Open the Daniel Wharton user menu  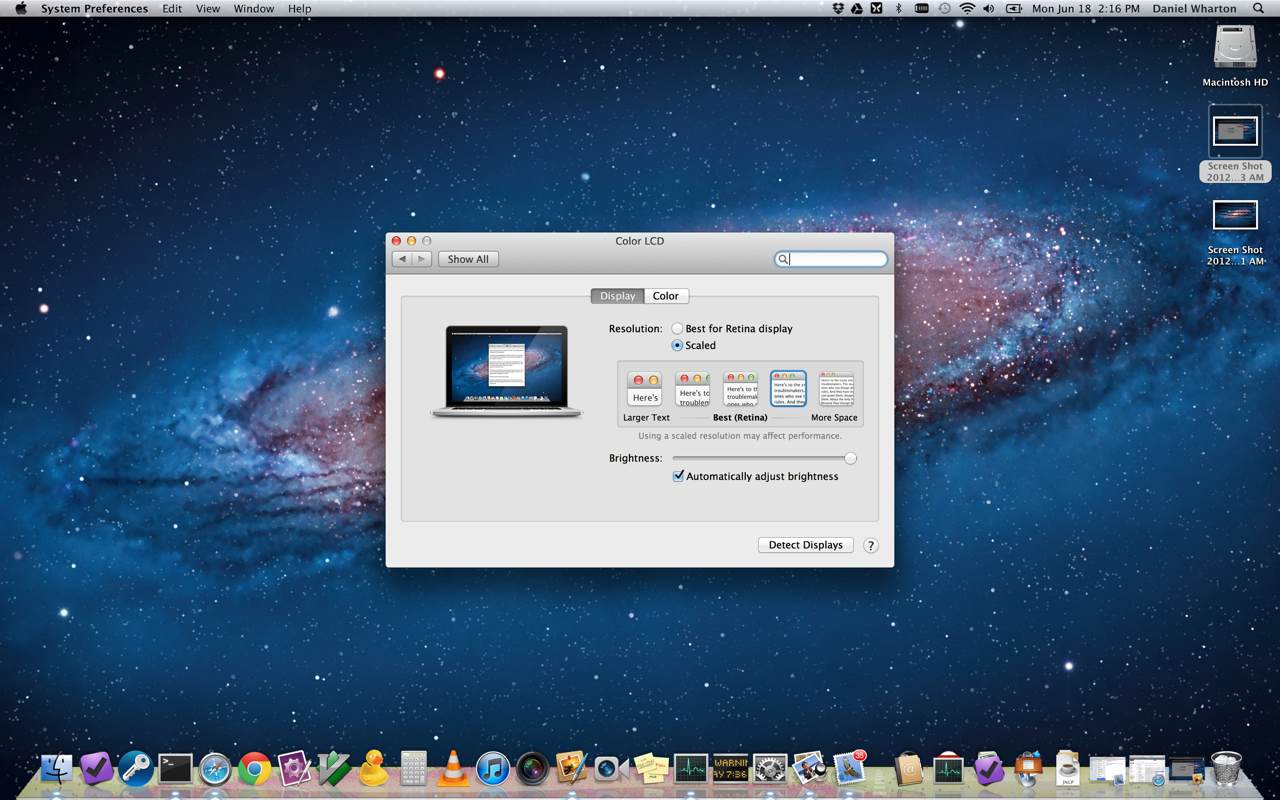1194,9
